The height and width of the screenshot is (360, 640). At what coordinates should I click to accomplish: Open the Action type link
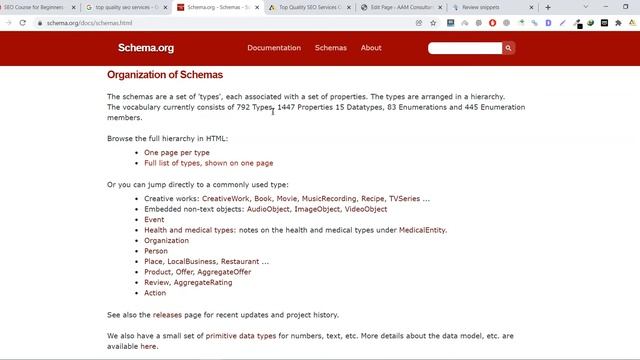pos(155,293)
